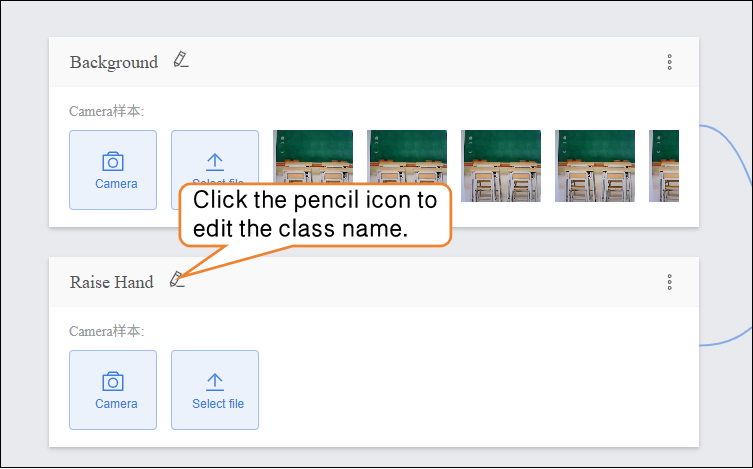Select the partially visible fifth sample thumbnail

pyautogui.click(x=664, y=166)
